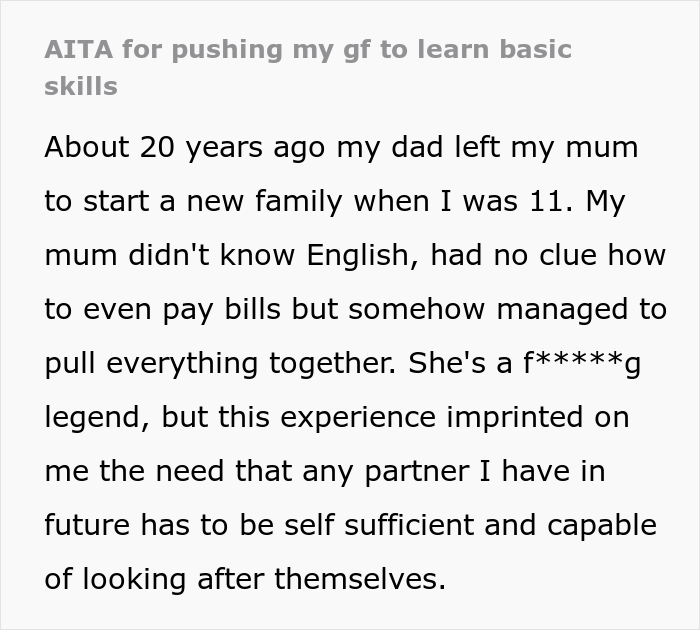Viewport: 700px width, 630px height.
Task: Click the phrase "pay bills" in the text
Action: pyautogui.click(x=221, y=309)
